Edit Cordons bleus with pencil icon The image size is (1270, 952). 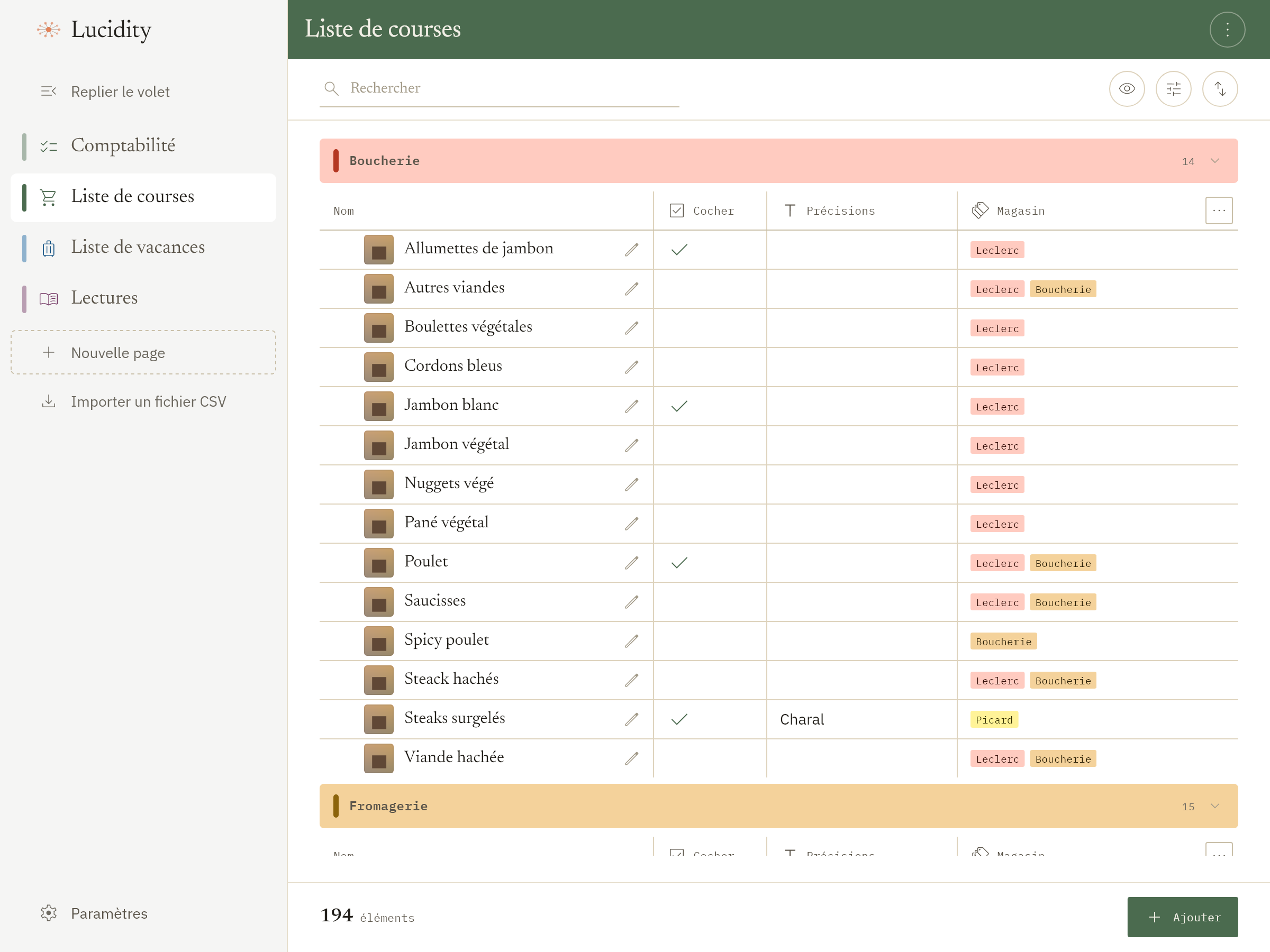coord(631,367)
